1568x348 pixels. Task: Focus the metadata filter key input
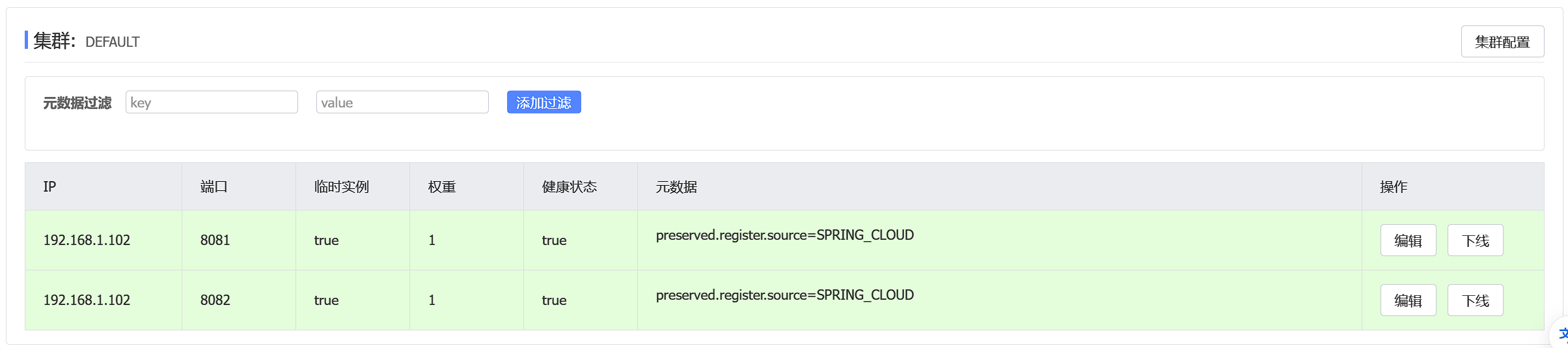pos(212,102)
